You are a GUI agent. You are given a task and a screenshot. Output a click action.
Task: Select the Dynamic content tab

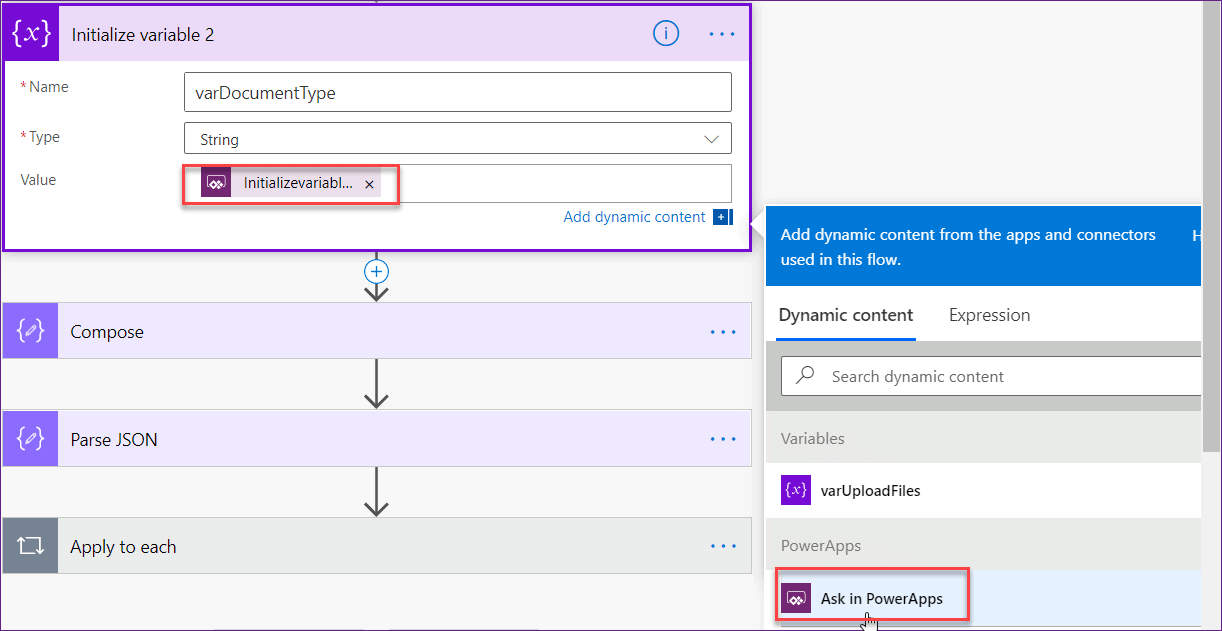pyautogui.click(x=845, y=315)
